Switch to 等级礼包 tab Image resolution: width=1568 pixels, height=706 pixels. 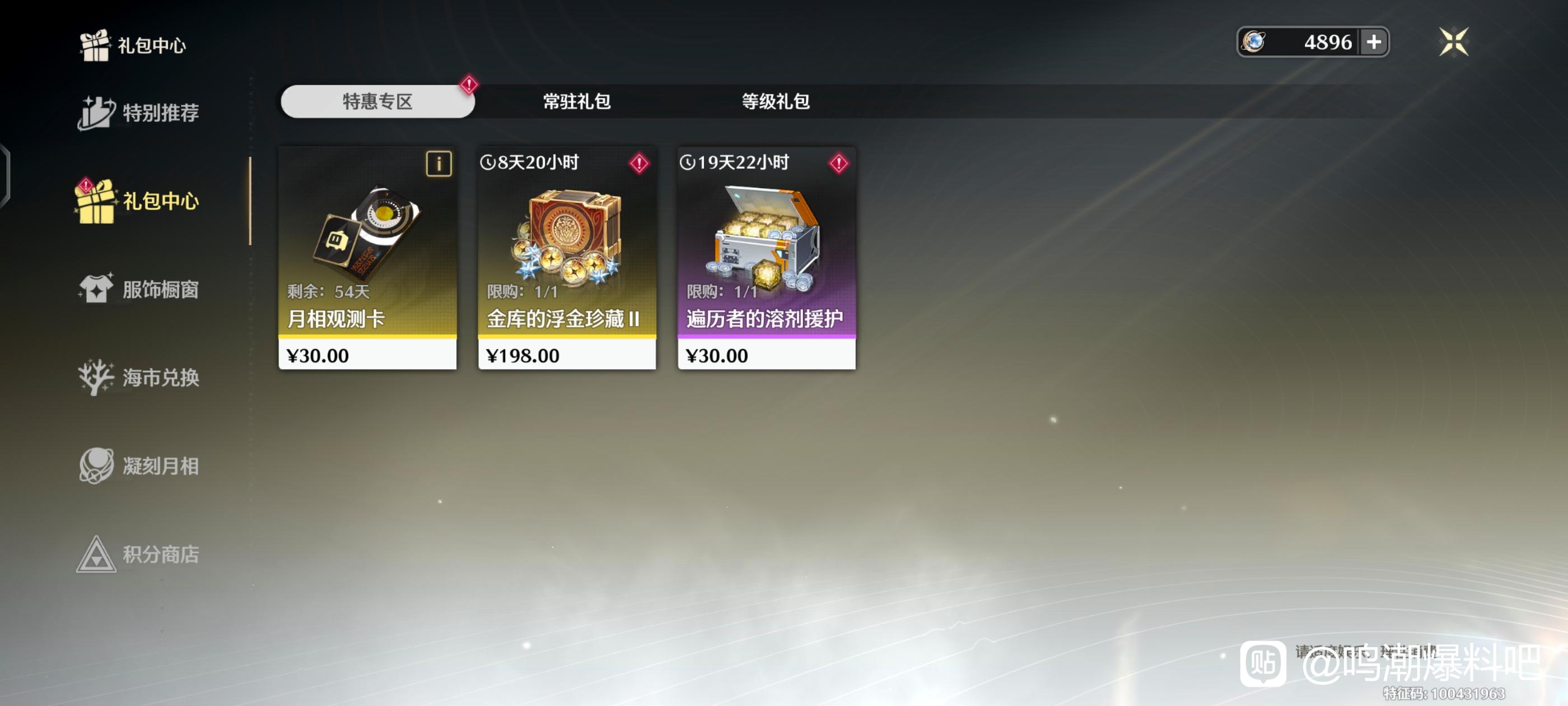point(776,101)
